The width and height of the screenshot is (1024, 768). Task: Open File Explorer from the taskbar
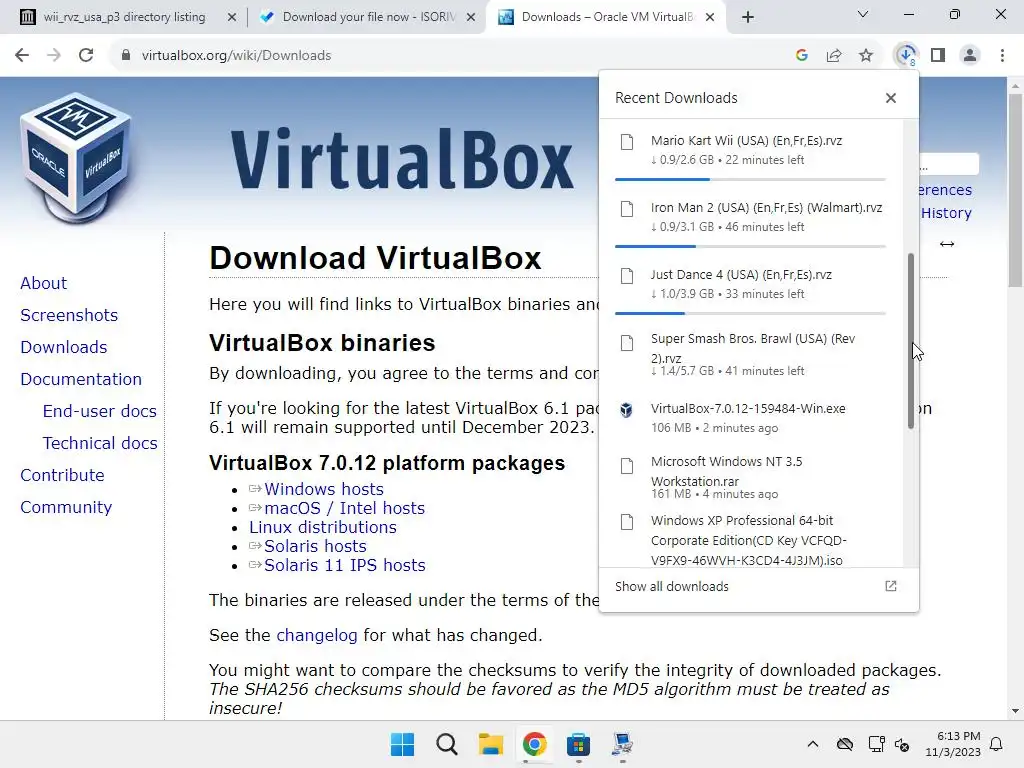(490, 744)
